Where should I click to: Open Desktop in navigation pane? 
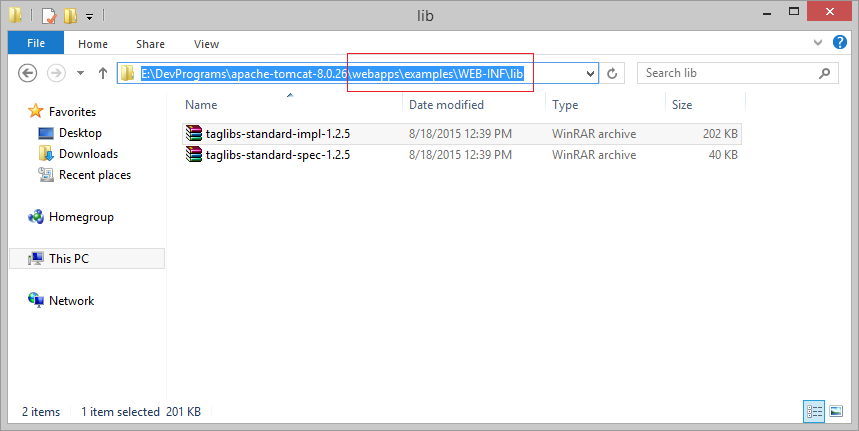pyautogui.click(x=80, y=133)
